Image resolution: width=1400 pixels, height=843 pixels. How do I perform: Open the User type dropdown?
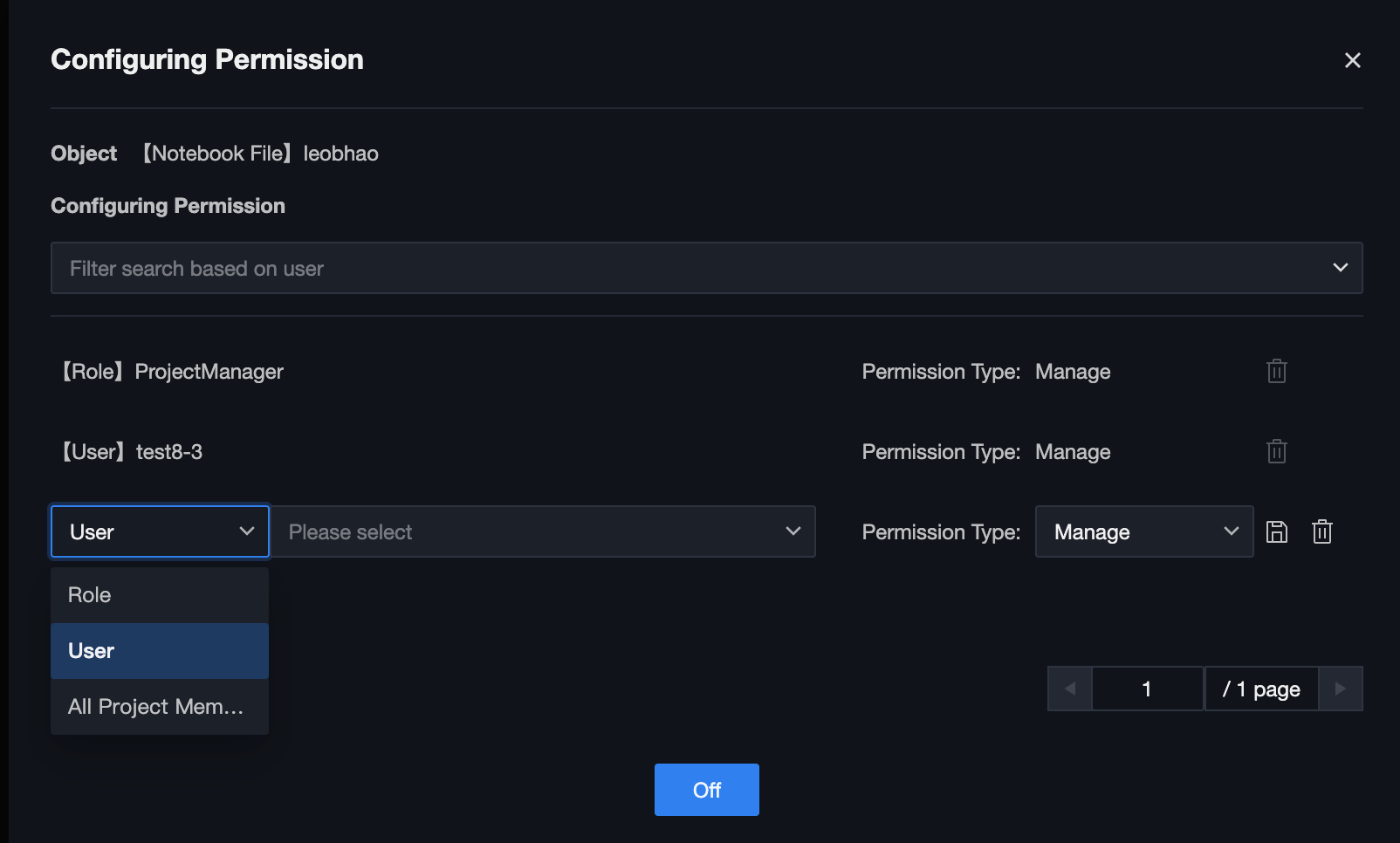(160, 532)
